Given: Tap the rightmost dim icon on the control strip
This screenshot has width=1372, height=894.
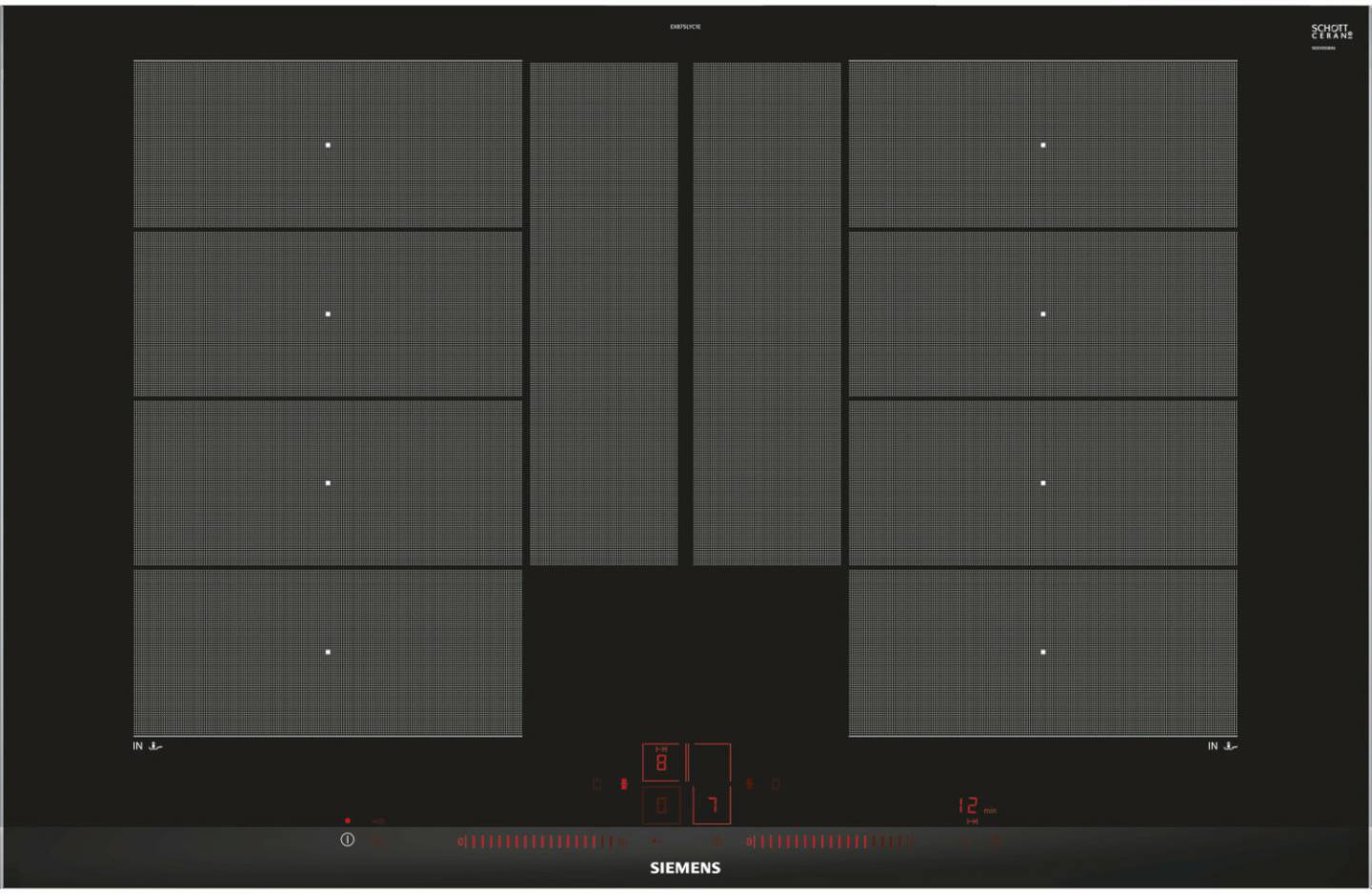Looking at the screenshot, I should click(x=995, y=841).
